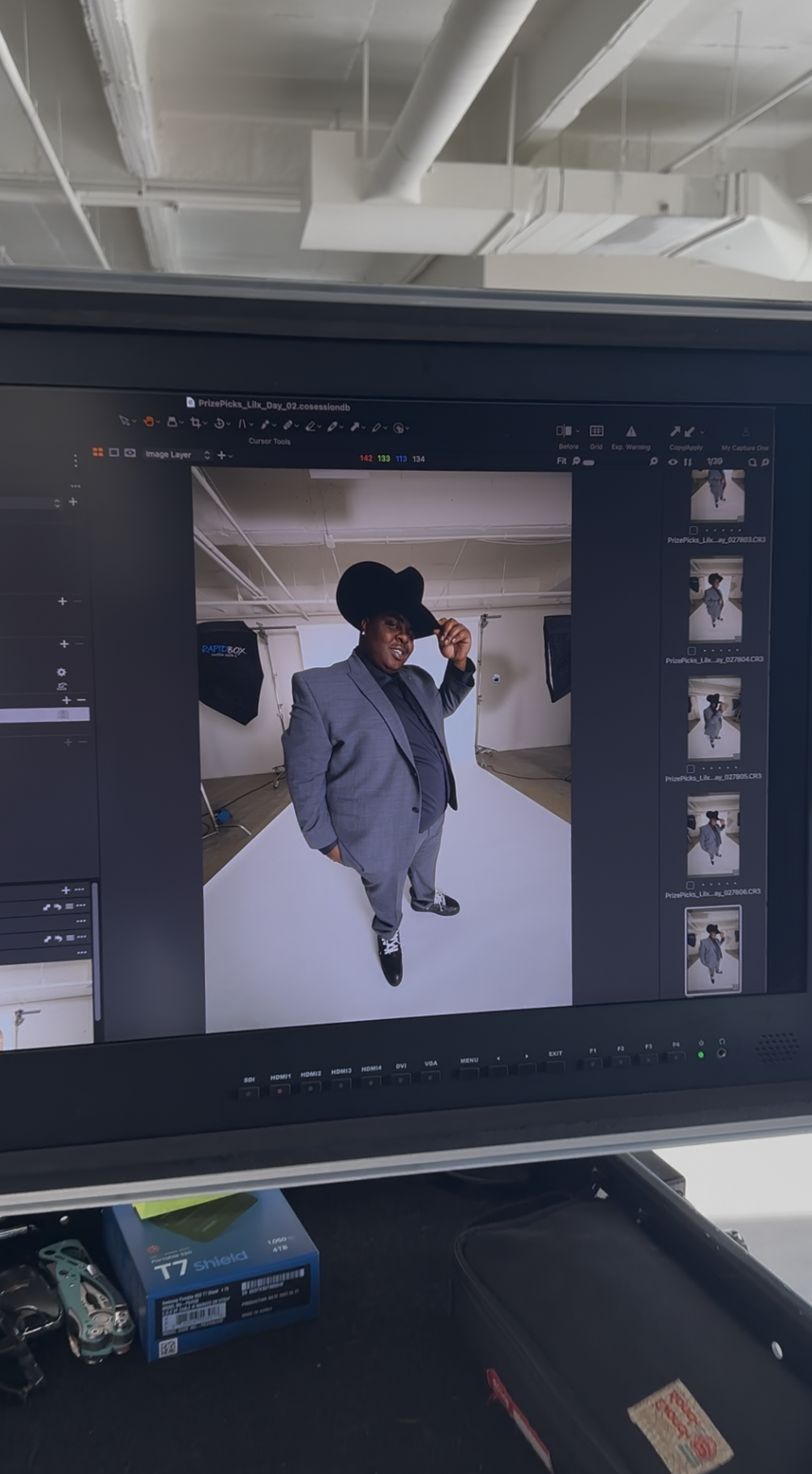Toggle Exp. Warning triangle
This screenshot has width=812, height=1474.
point(631,431)
